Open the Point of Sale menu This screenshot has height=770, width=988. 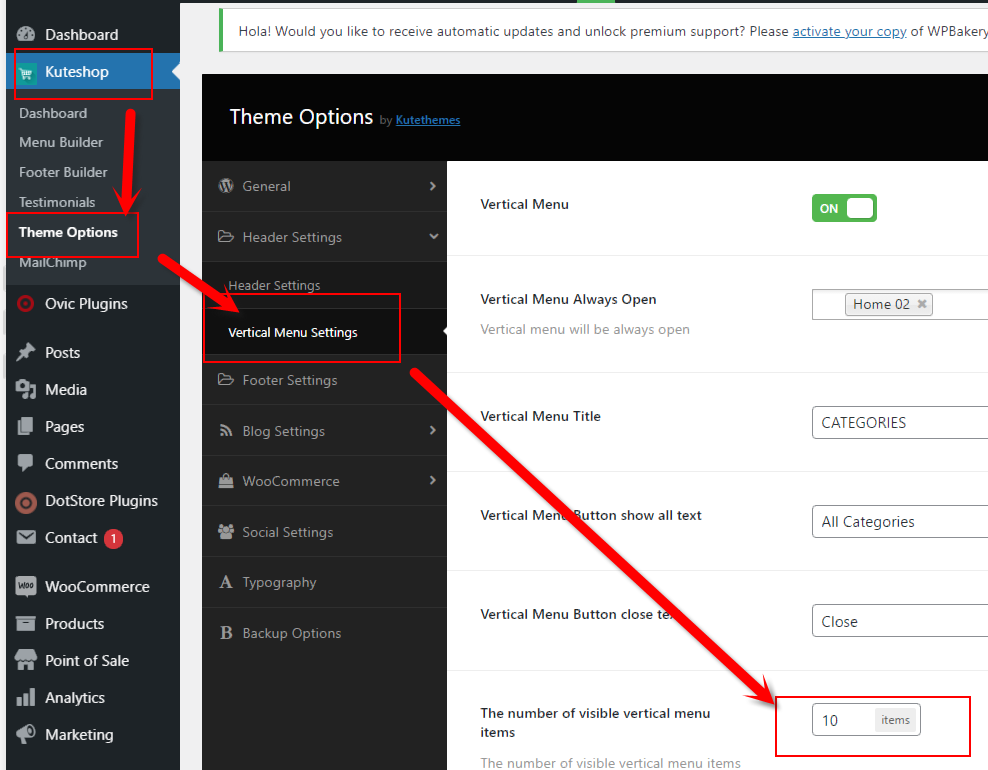click(x=93, y=660)
